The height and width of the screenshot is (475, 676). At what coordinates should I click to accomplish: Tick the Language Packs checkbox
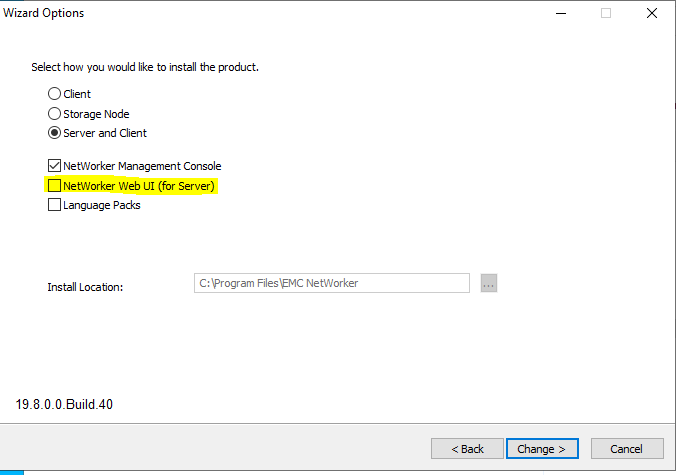[54, 205]
